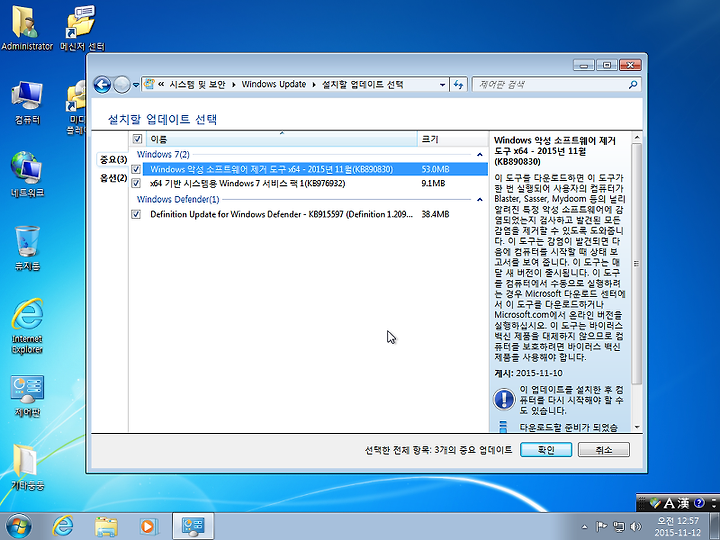Click Windows Update in the breadcrumb path

tap(274, 84)
